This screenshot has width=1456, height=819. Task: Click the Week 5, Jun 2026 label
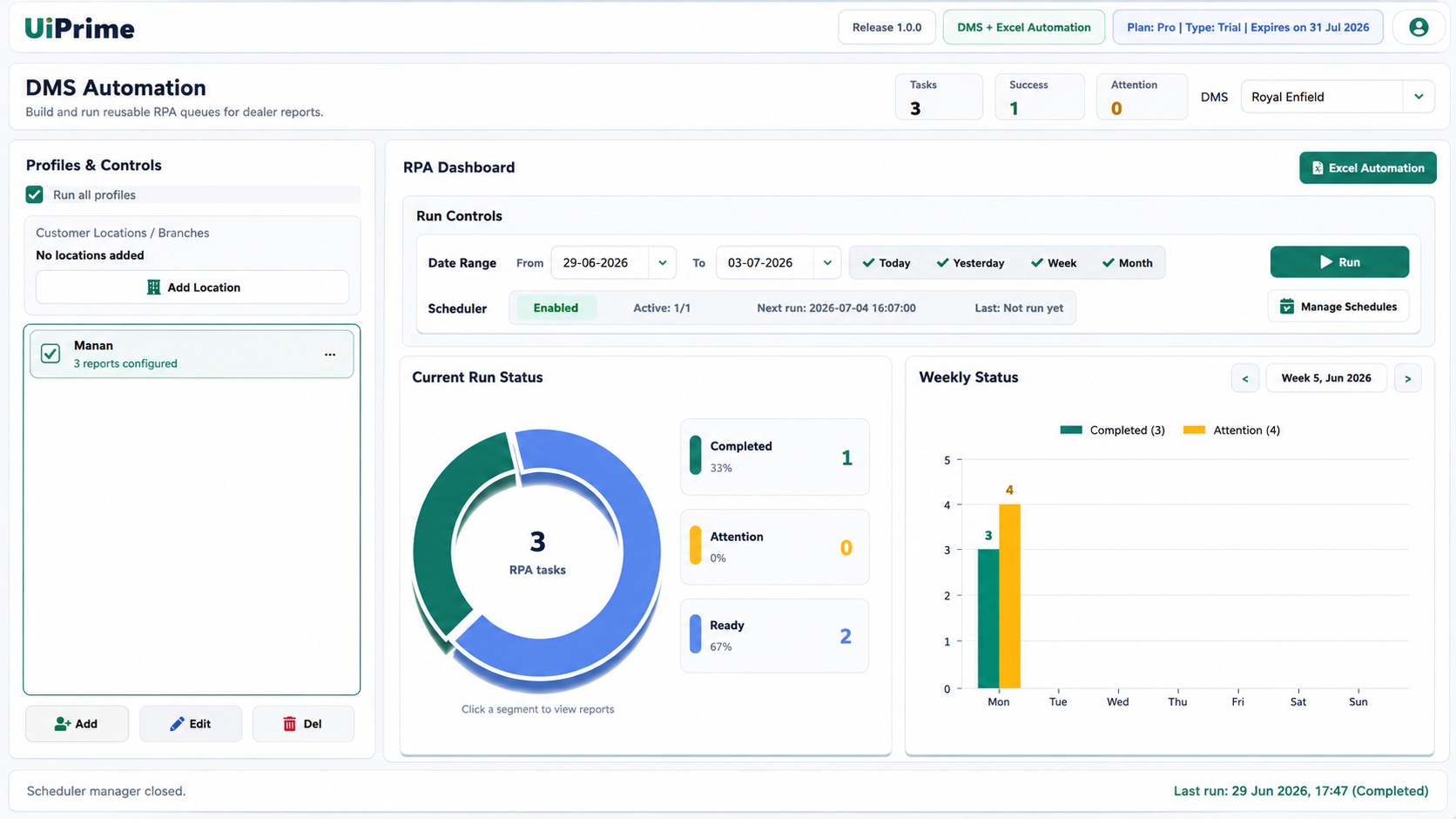[x=1326, y=378]
